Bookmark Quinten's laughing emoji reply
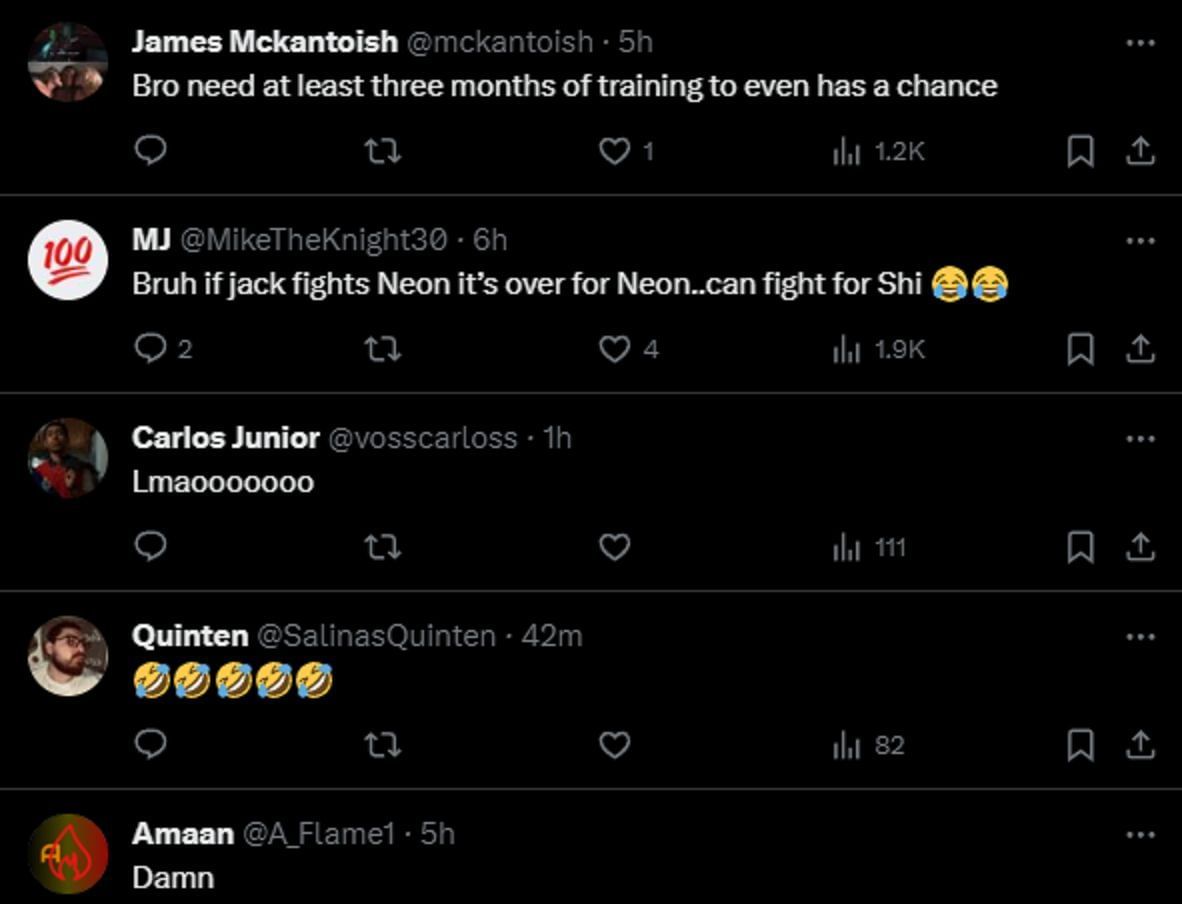 (x=1082, y=745)
